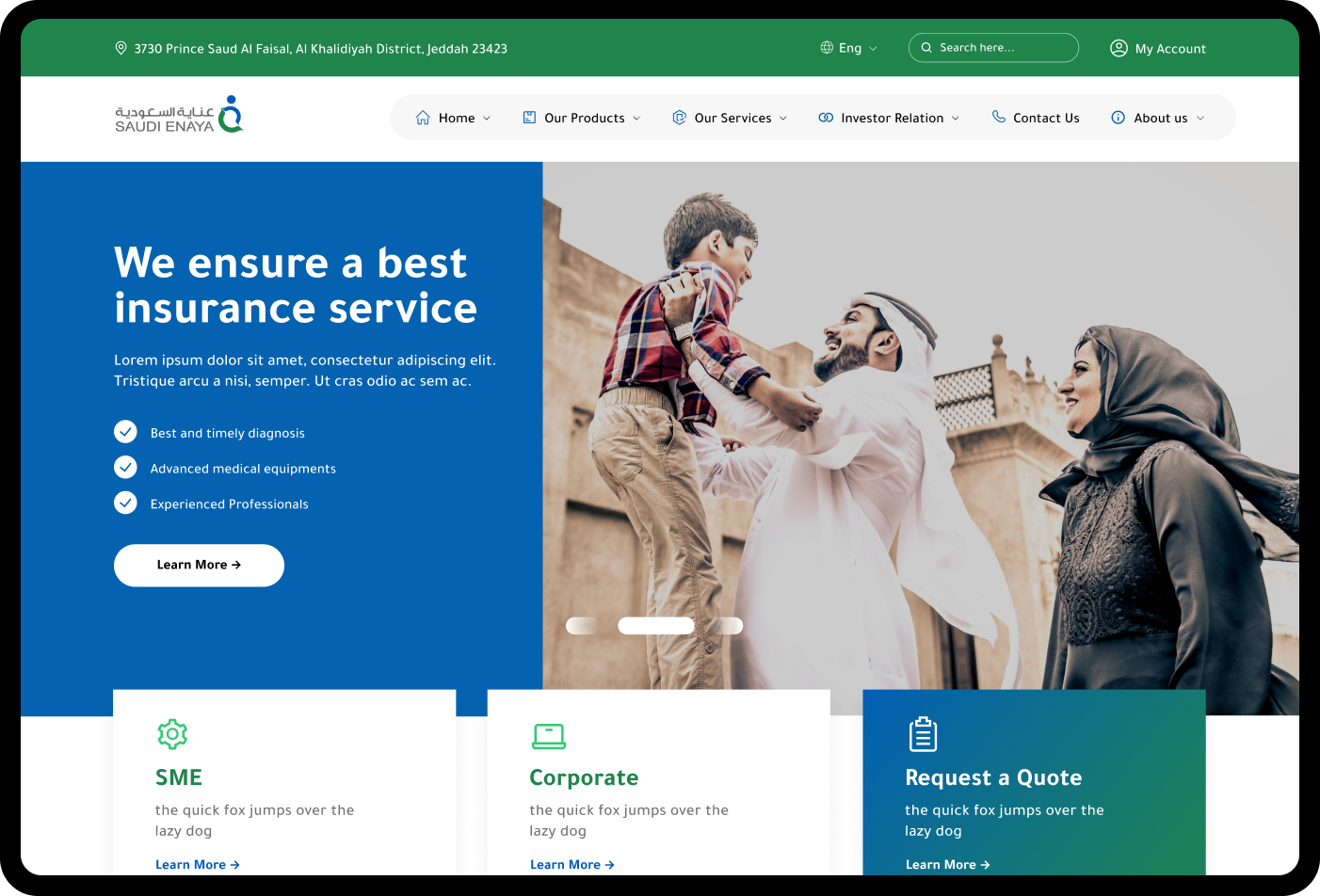Expand the Investor Relation menu chevron
Viewport: 1320px width, 896px height.
pyautogui.click(x=956, y=119)
